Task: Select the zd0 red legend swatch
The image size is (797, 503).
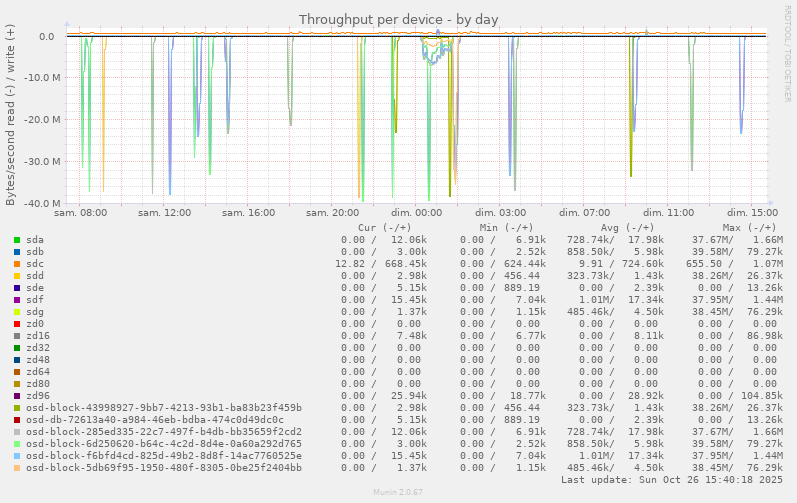Action: 17,324
